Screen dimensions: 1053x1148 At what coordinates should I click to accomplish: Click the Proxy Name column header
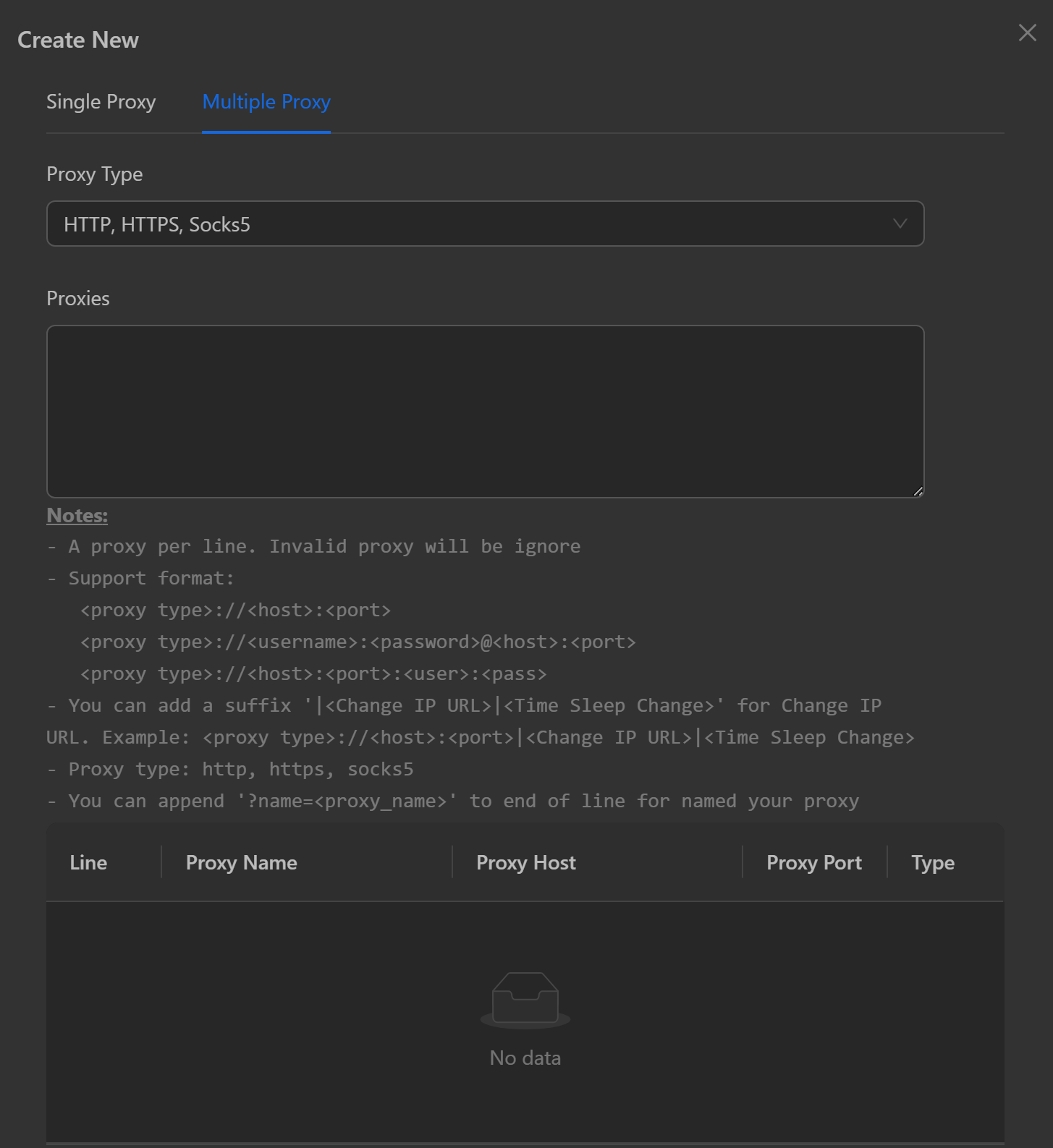[x=242, y=862]
